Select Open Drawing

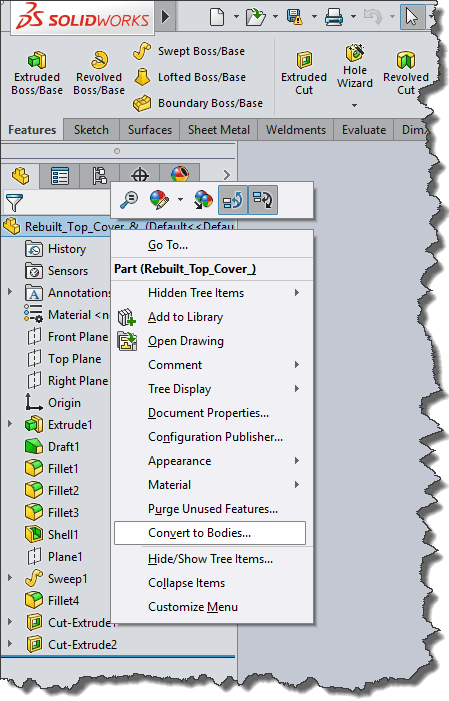(212, 341)
